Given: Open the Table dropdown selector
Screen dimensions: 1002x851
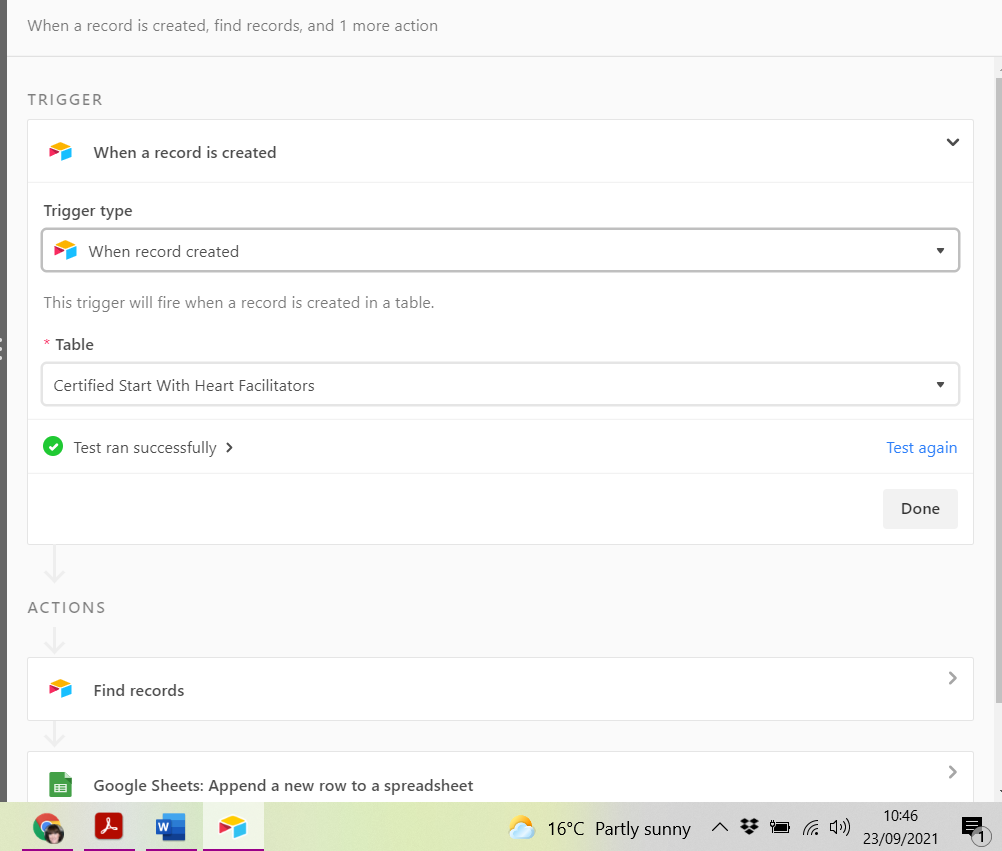Looking at the screenshot, I should 500,385.
